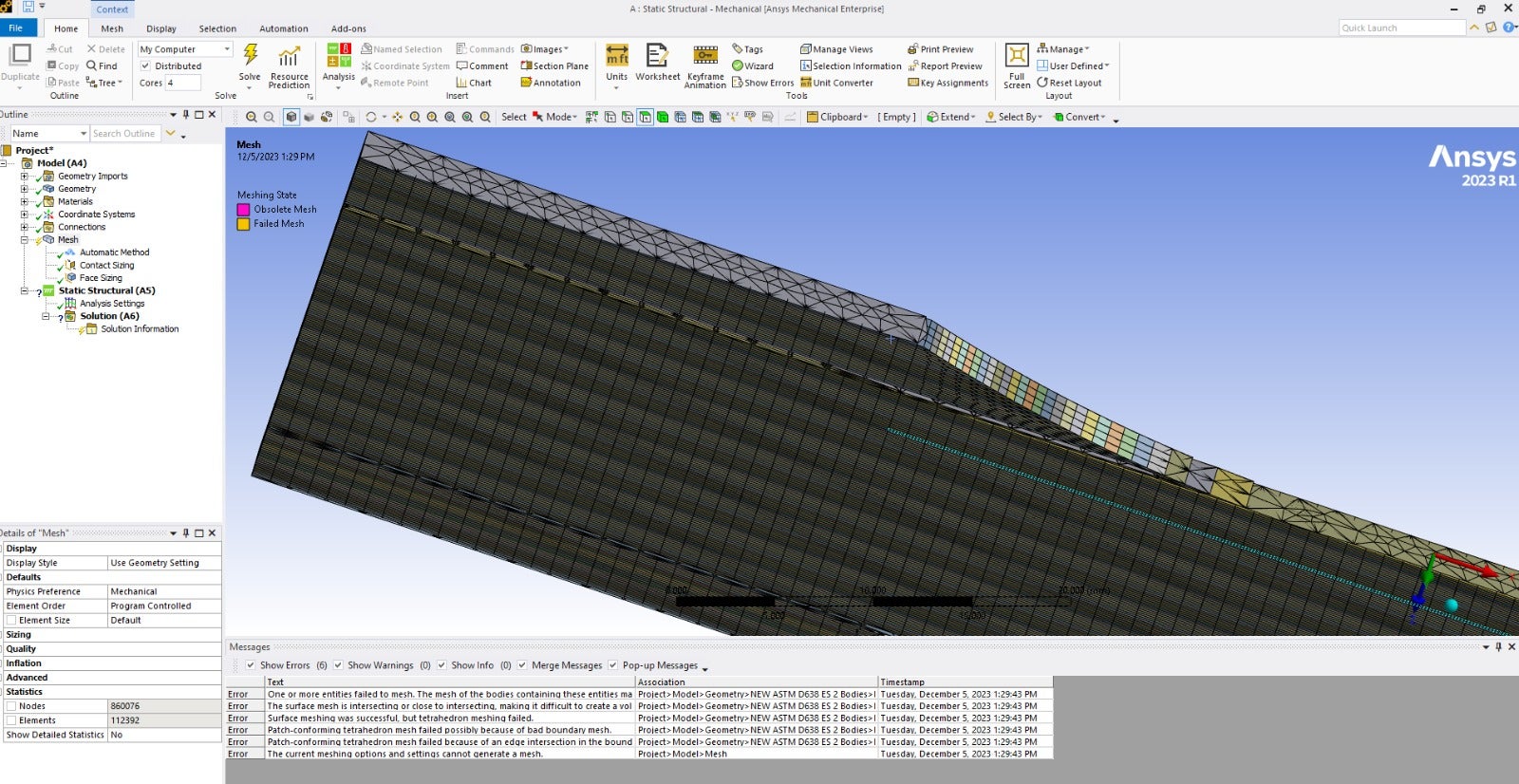
Task: Open Key Assignments
Action: pos(947,83)
